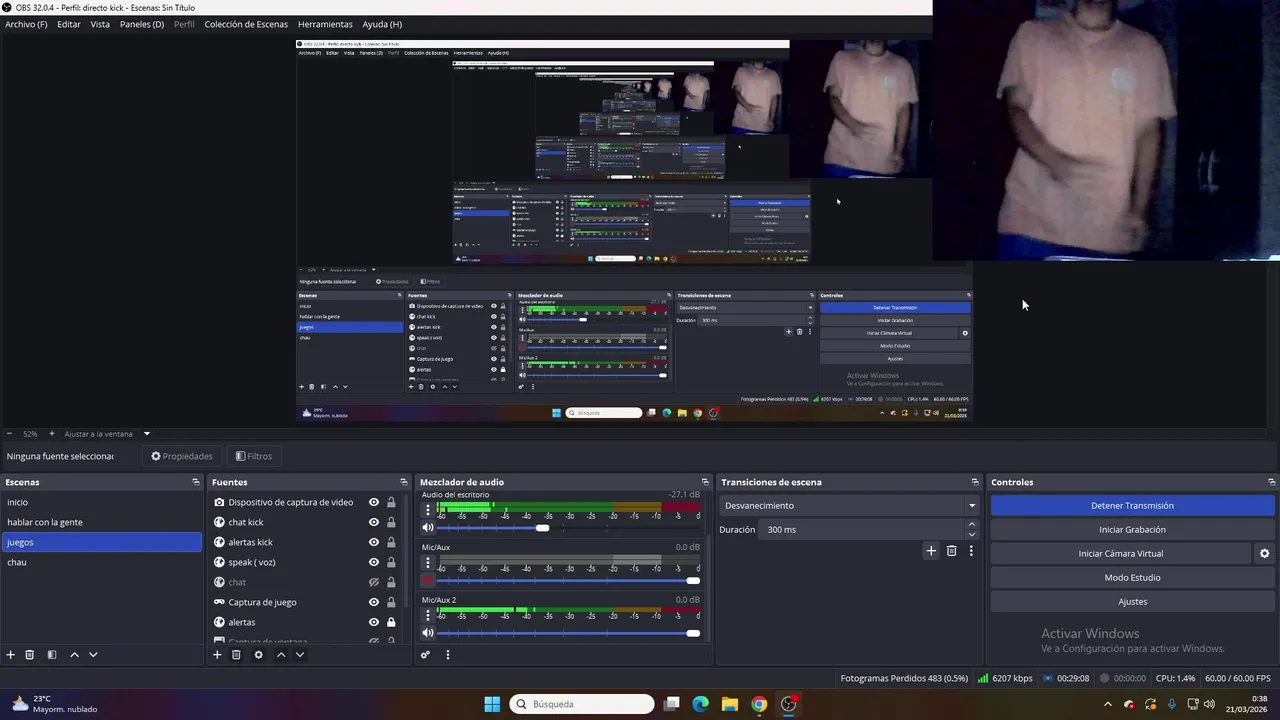The width and height of the screenshot is (1280, 720).
Task: Undock the Controles panel
Action: (x=1271, y=482)
